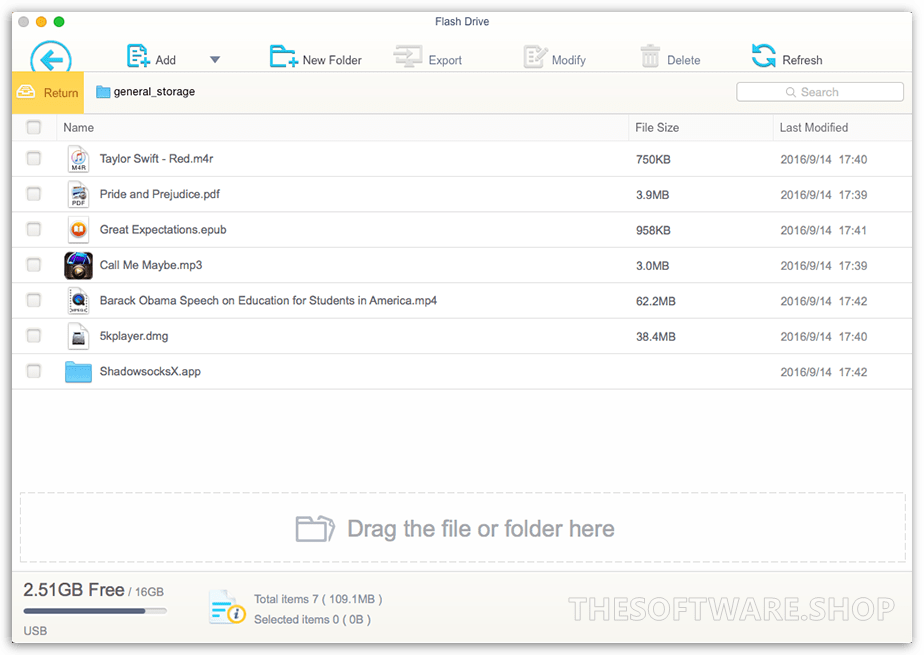
Task: Select the folder name ShadowsocksX.app
Action: (x=150, y=371)
